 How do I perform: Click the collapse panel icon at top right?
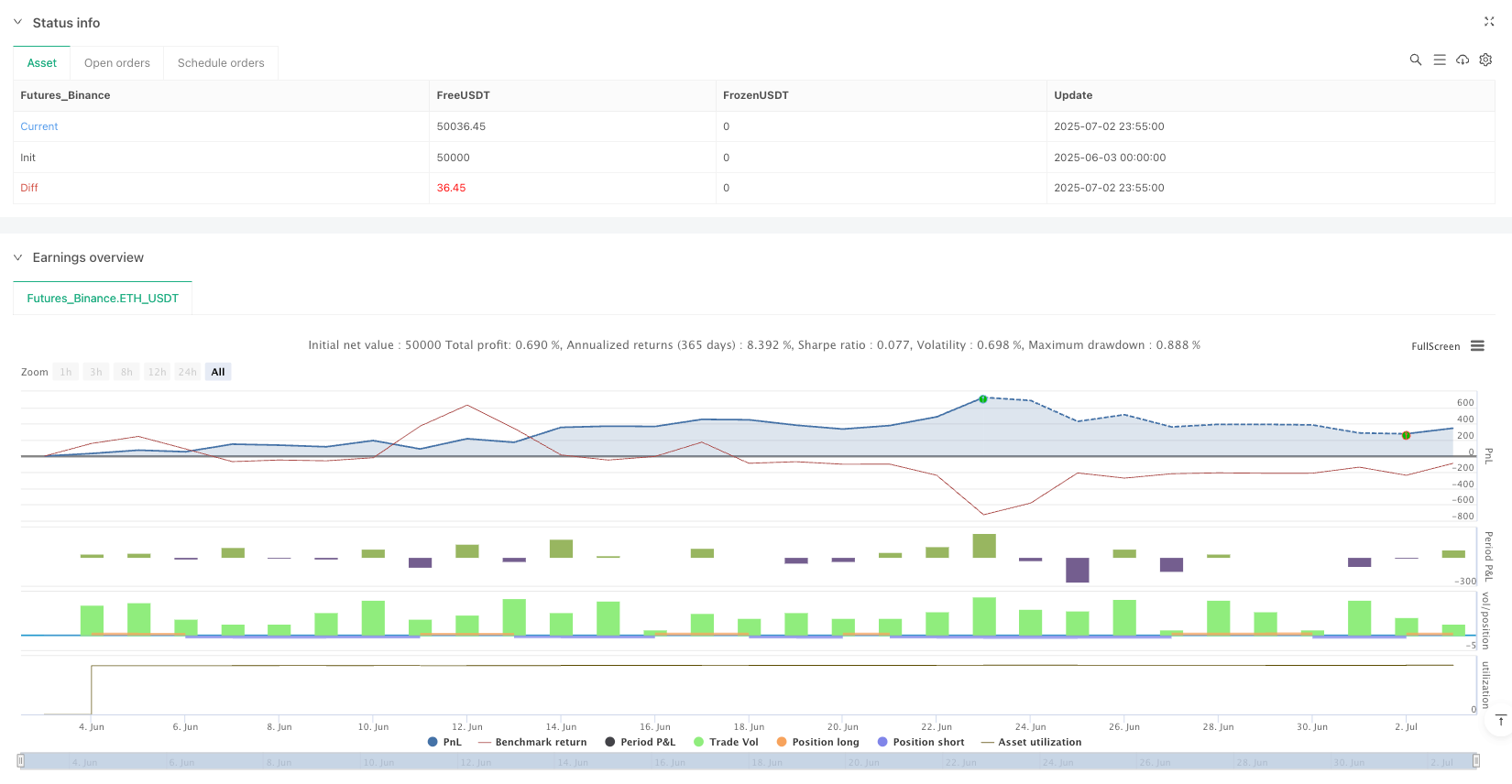1489,22
